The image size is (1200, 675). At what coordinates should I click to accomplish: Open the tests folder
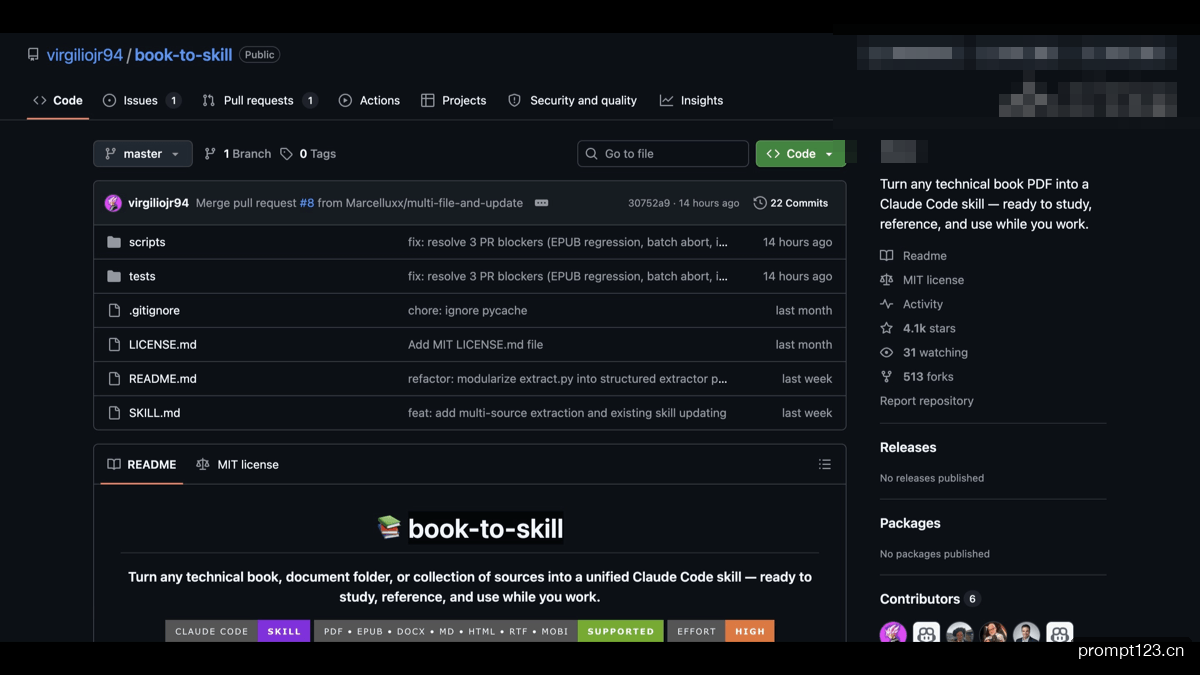pos(142,276)
